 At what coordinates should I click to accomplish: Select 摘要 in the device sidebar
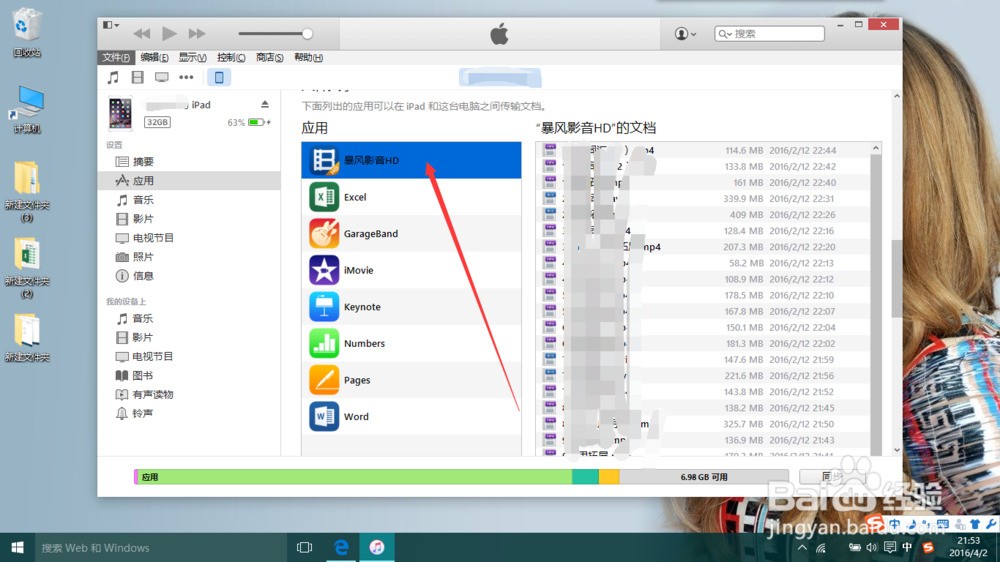click(143, 162)
